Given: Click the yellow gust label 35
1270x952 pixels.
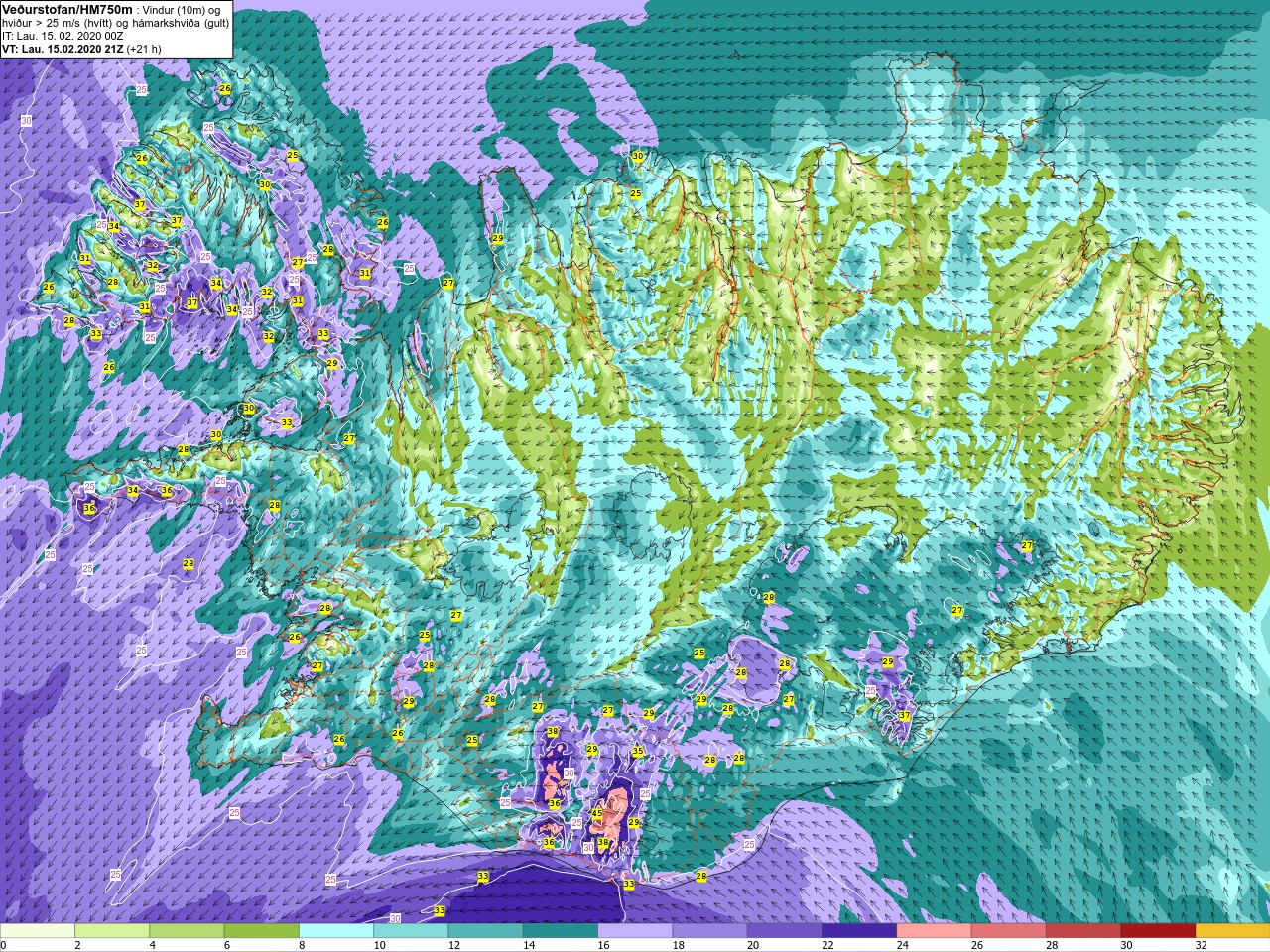Looking at the screenshot, I should tap(637, 752).
